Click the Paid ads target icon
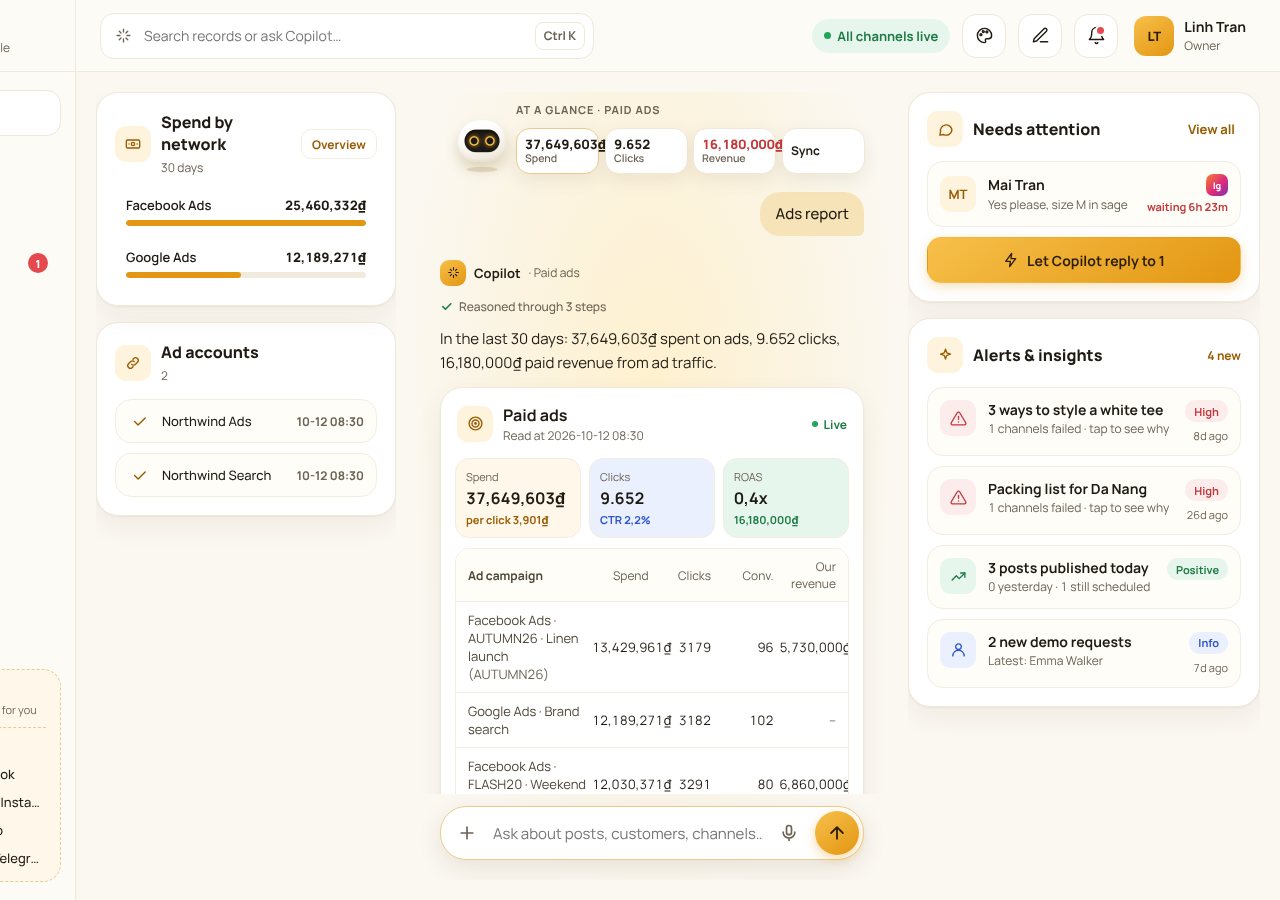Image resolution: width=1280 pixels, height=900 pixels. pos(475,424)
